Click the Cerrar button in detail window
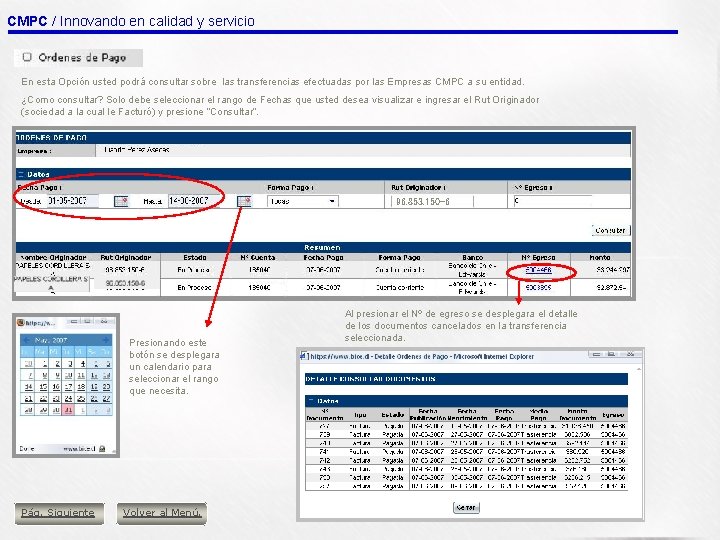This screenshot has width=720, height=540. [x=466, y=507]
